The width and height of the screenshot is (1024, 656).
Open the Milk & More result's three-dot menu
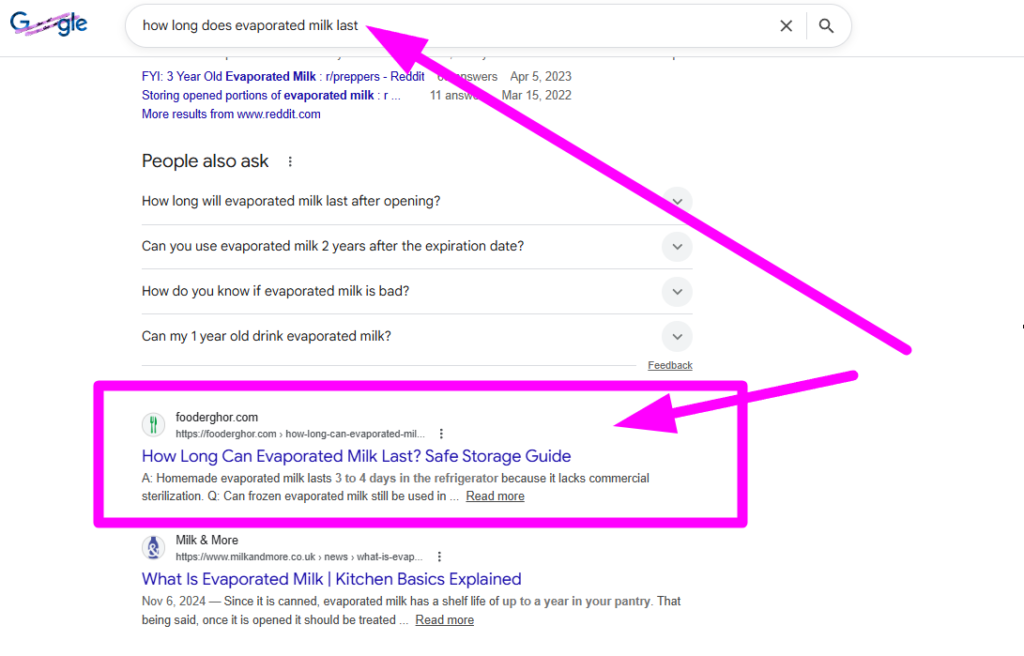click(441, 556)
